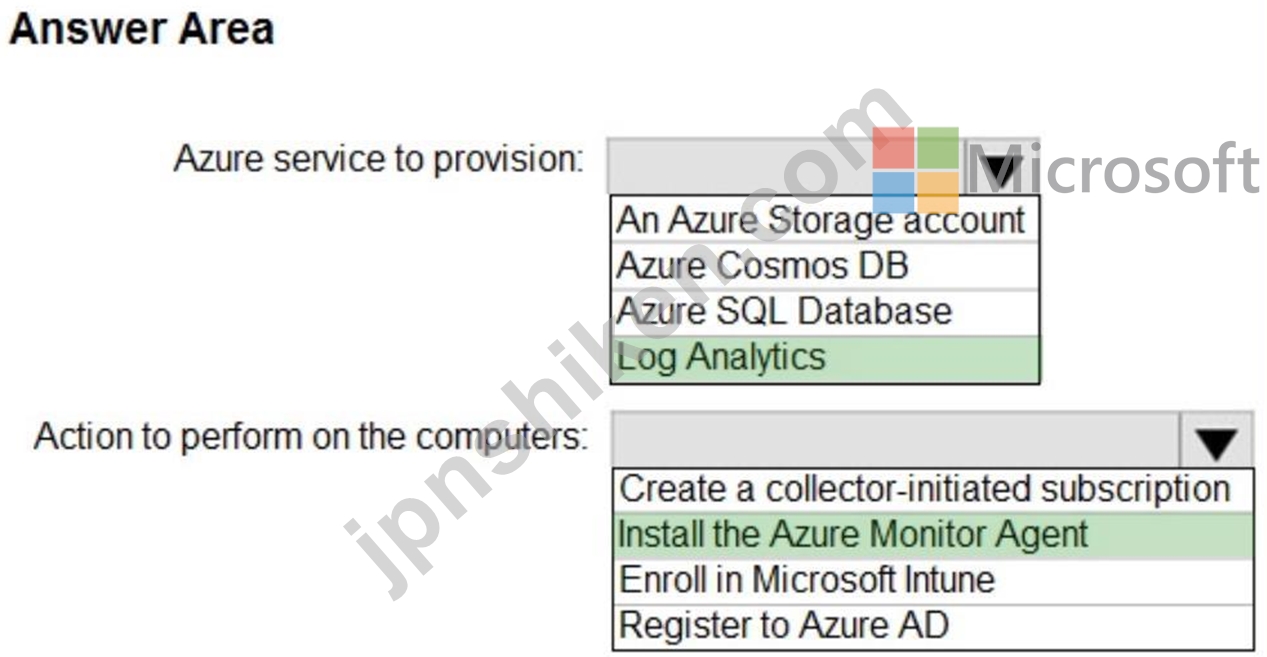Click Action to perform on the computers label
Image resolution: width=1267 pixels, height=657 pixels.
coord(312,437)
